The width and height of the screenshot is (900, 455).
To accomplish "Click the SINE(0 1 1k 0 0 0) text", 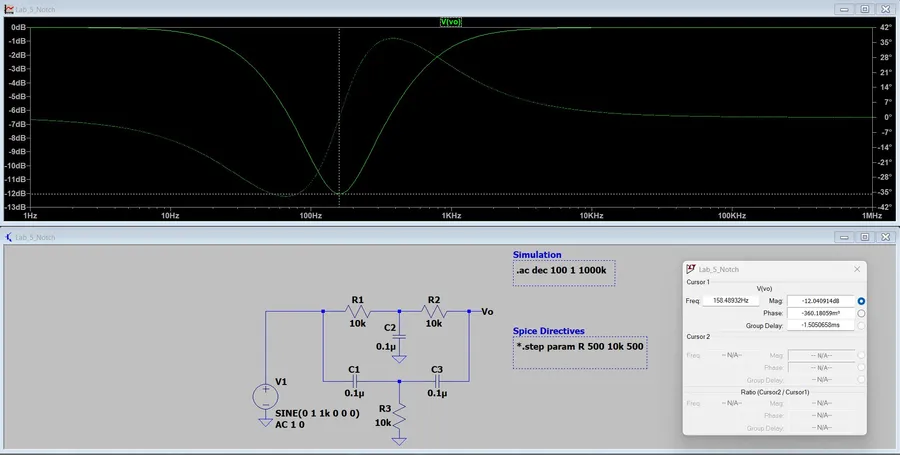I will (x=317, y=413).
